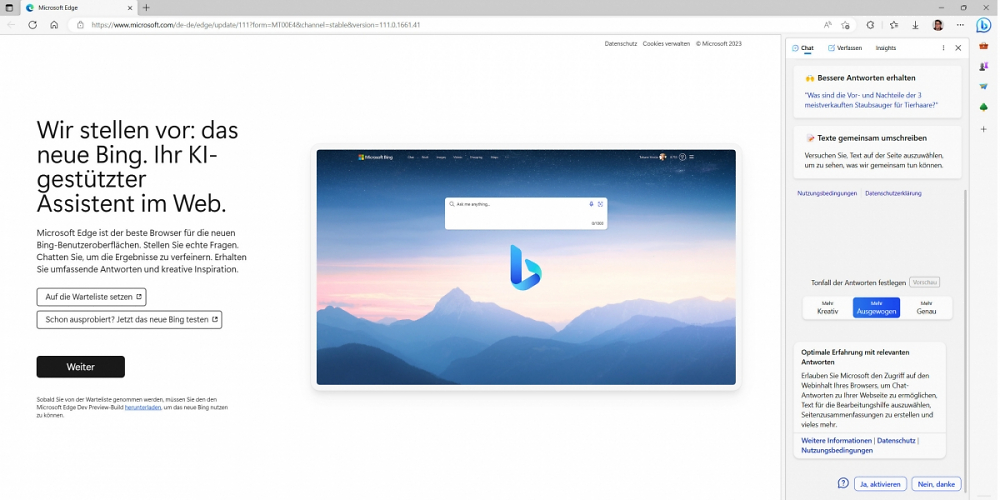Screen dimensions: 1000x500
Task: Add this page to favorites star
Action: click(x=845, y=25)
